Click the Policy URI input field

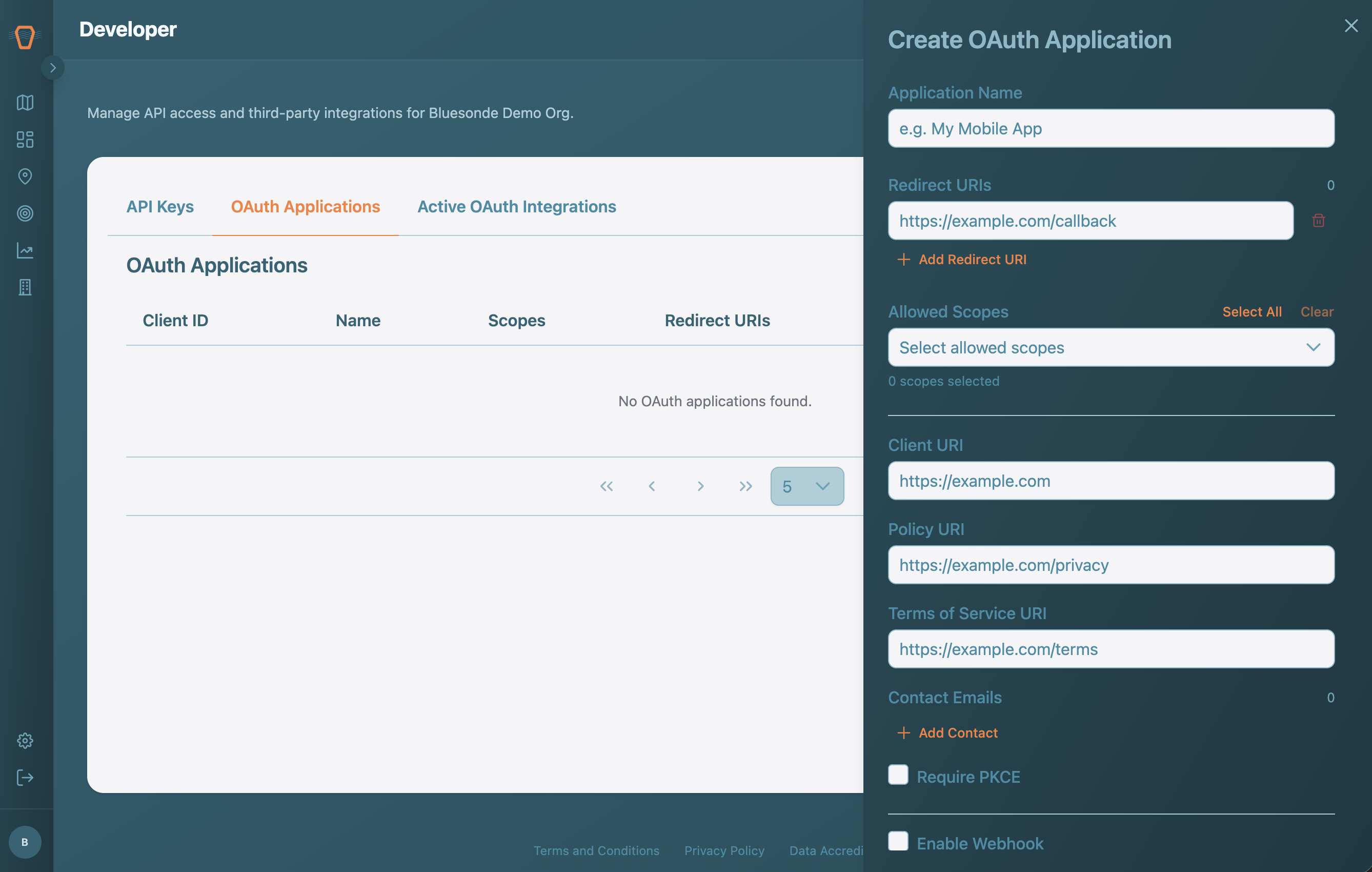[1111, 565]
